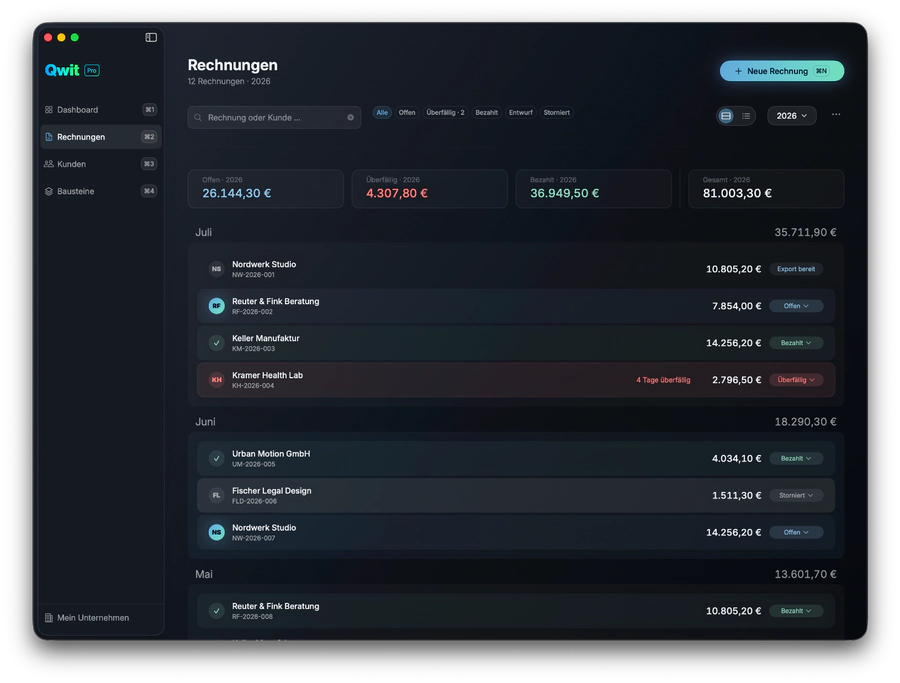Select the Bezahlt filter chip
This screenshot has width=900, height=683.
coord(487,112)
